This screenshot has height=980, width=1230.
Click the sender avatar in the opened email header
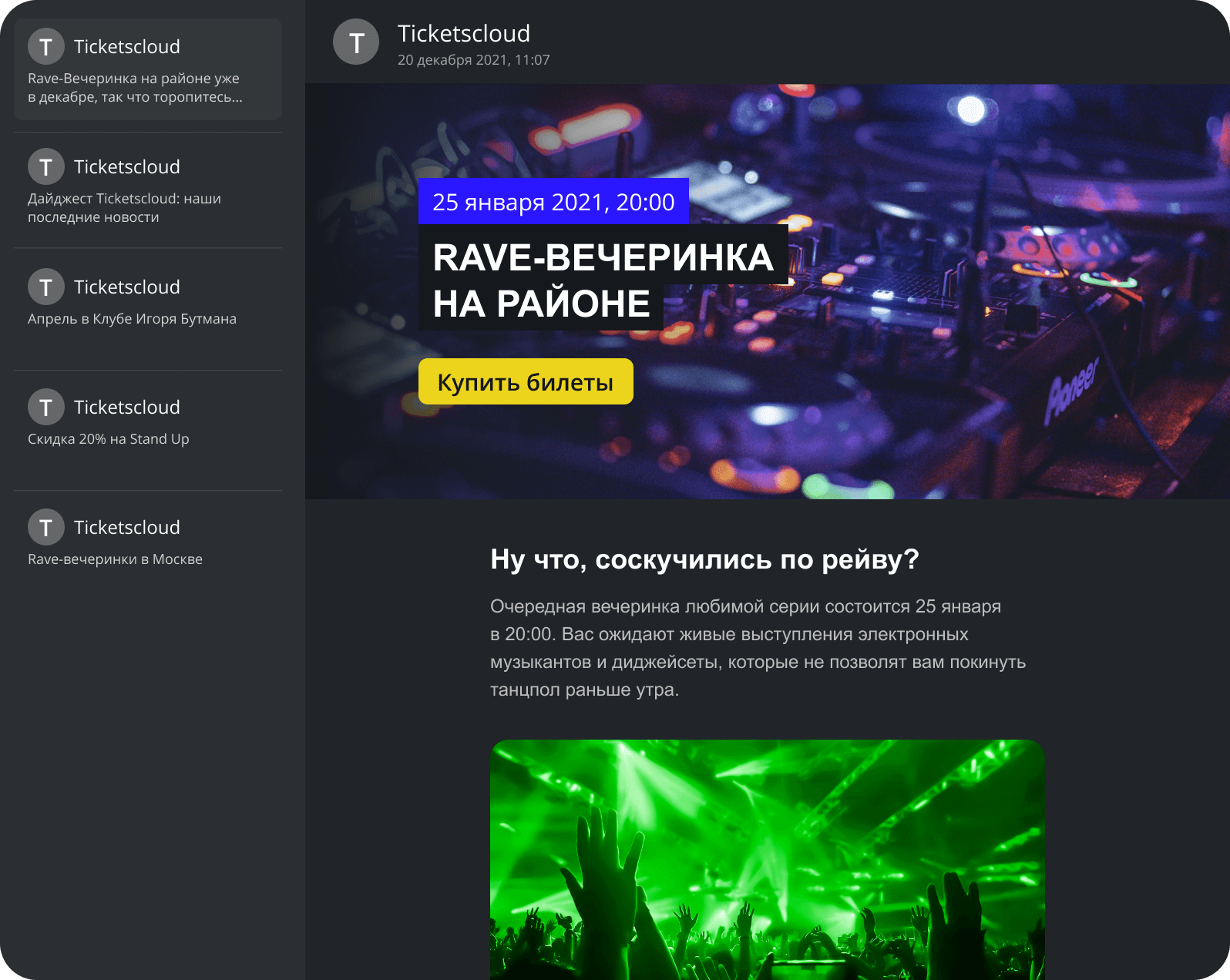(356, 42)
